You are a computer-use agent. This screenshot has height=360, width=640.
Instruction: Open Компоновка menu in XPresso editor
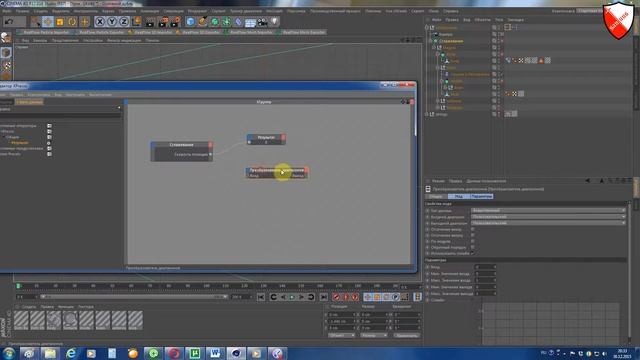pos(38,95)
